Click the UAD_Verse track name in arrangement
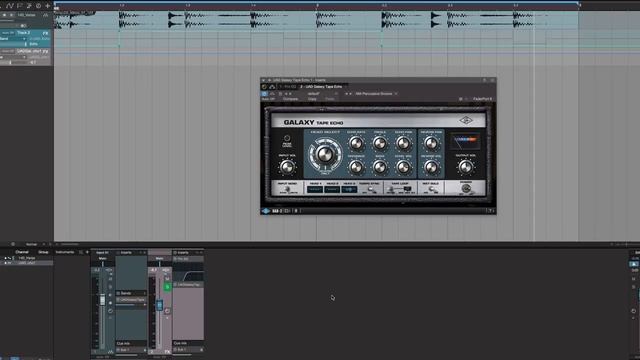640x360 pixels. [x=27, y=15]
